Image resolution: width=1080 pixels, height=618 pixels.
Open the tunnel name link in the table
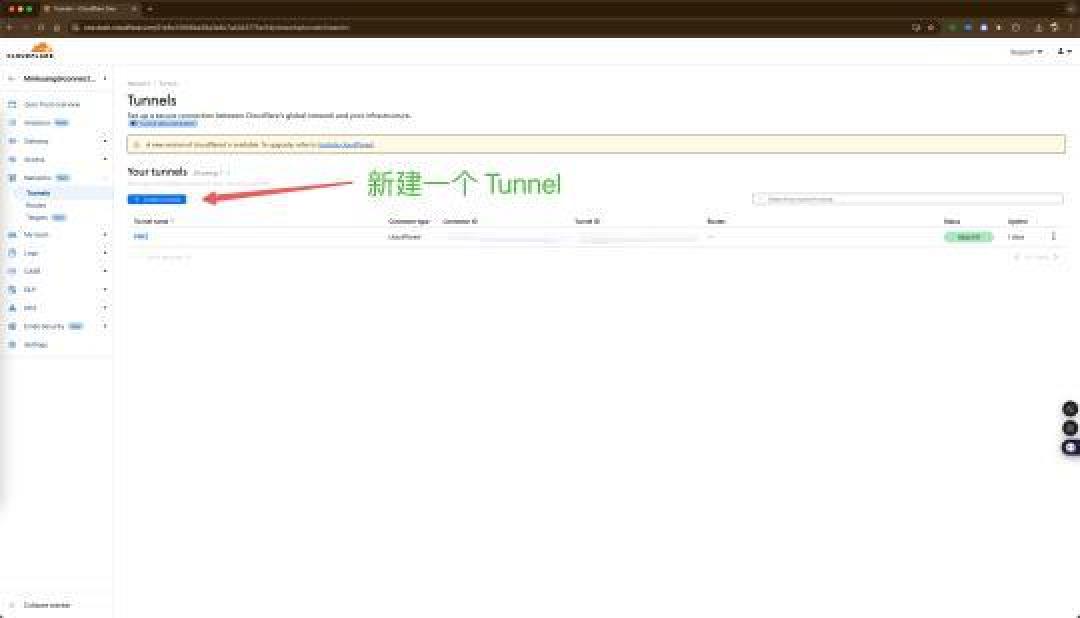(x=141, y=236)
